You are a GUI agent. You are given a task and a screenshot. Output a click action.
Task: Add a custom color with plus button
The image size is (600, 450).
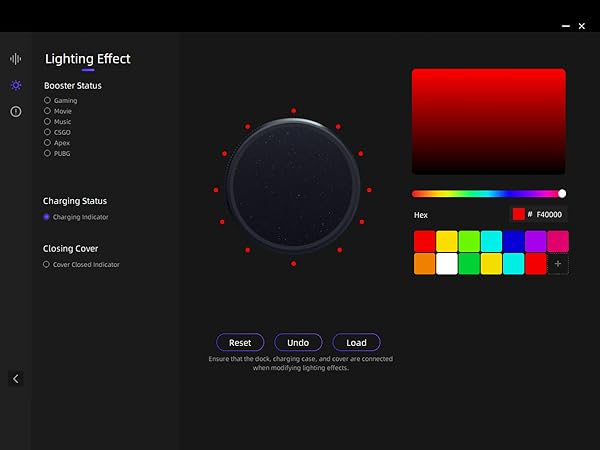pos(558,264)
